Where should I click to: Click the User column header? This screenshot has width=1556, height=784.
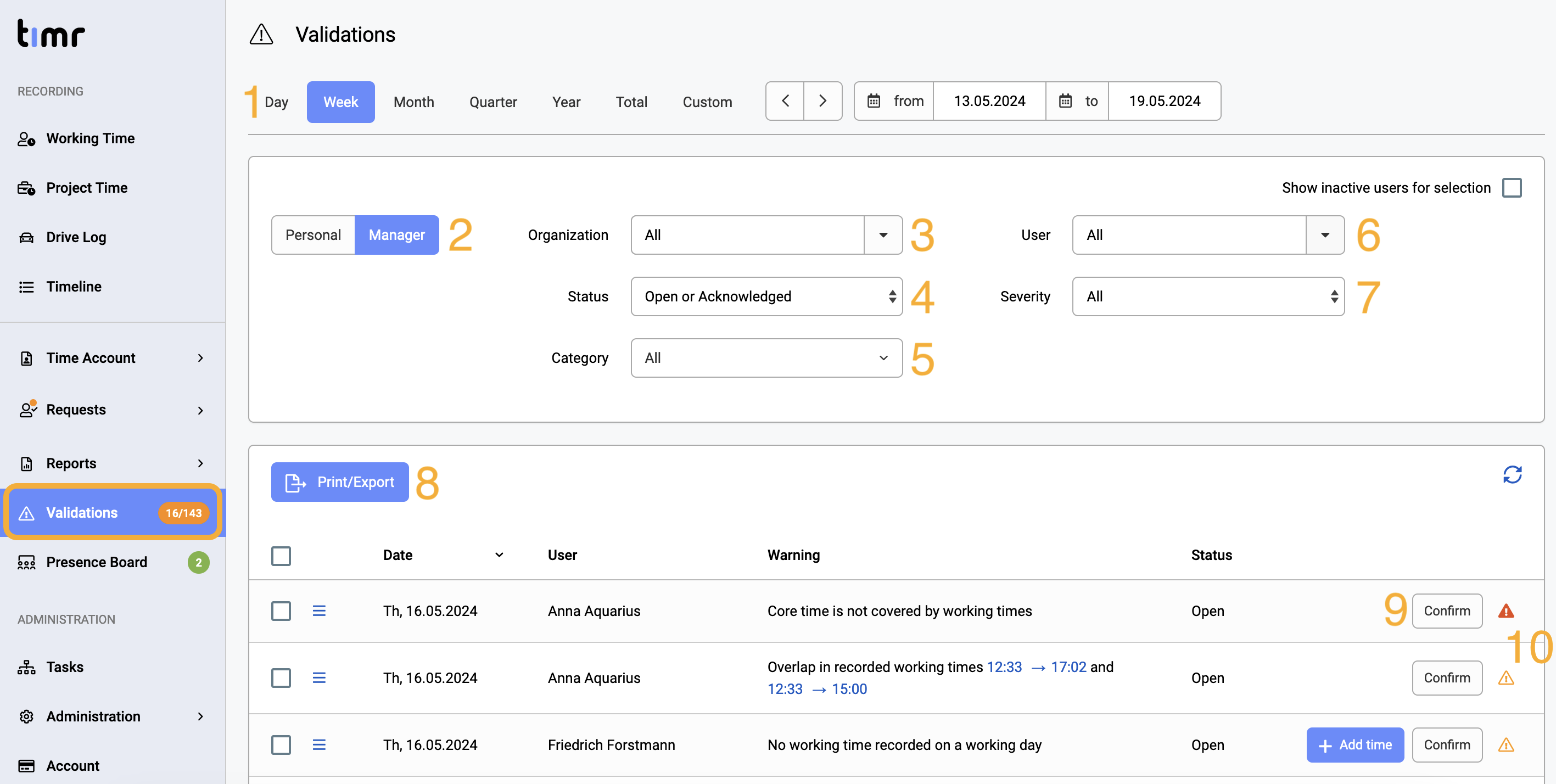(x=562, y=555)
